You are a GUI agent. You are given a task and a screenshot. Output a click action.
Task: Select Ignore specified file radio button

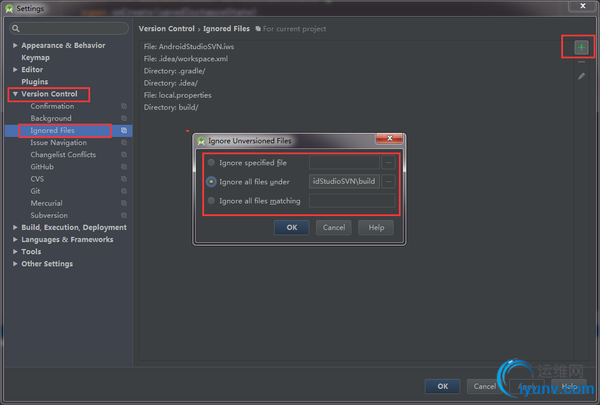point(211,163)
